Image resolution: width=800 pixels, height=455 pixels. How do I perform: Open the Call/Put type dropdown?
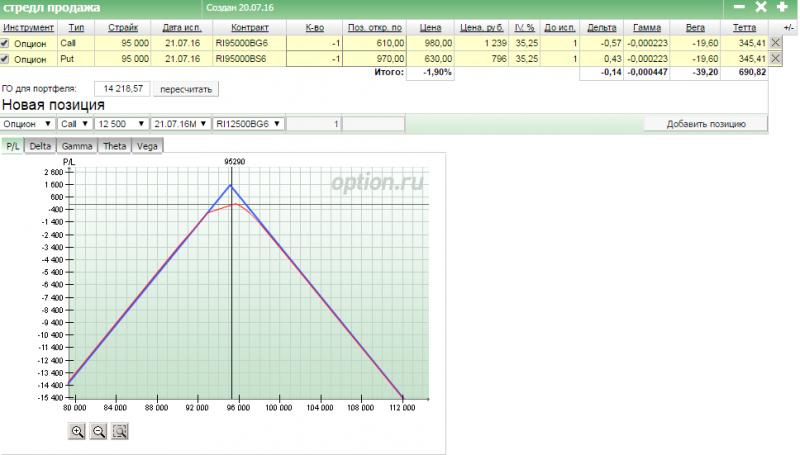click(74, 124)
